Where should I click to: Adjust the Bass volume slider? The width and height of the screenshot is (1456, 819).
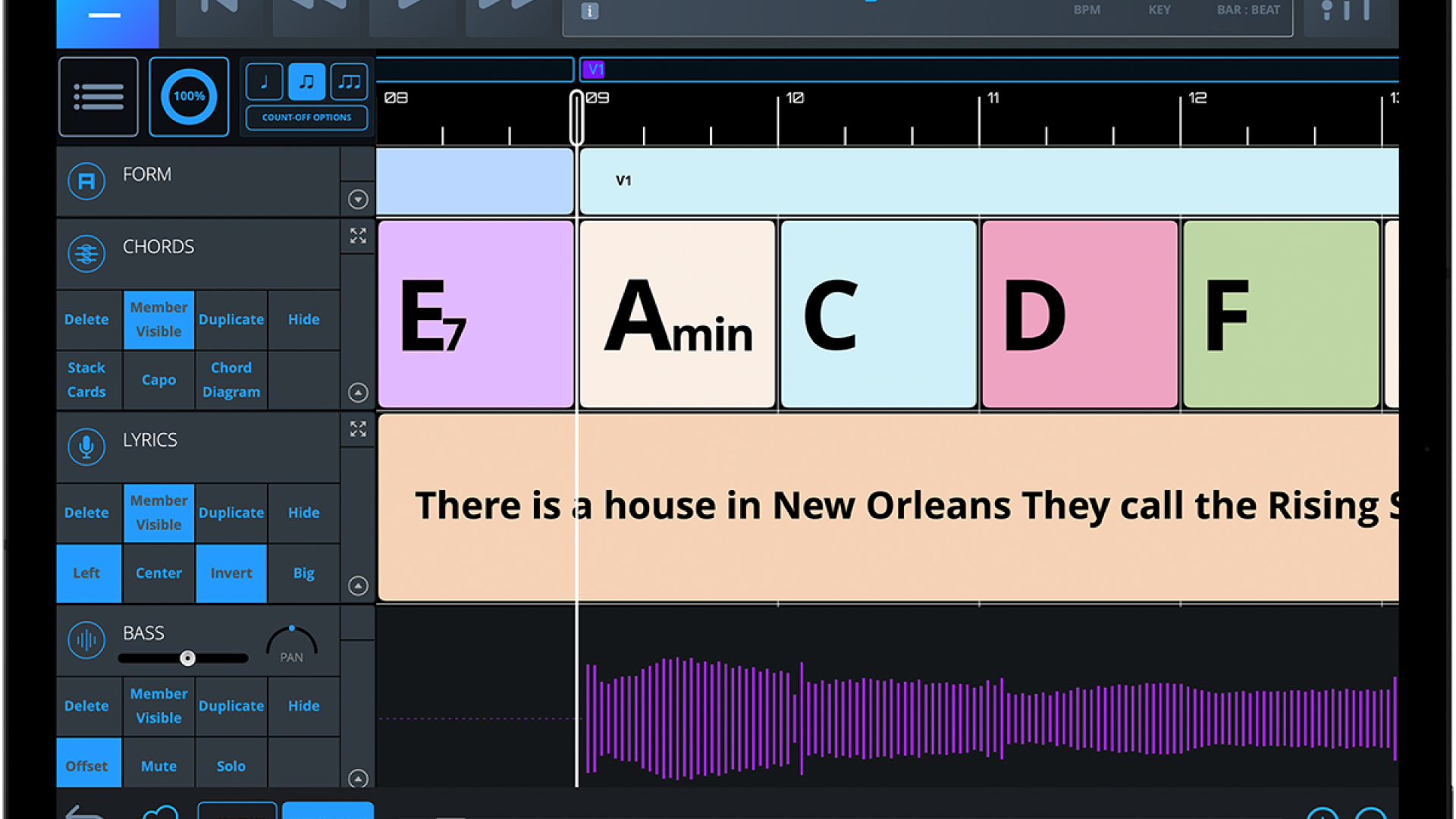click(x=187, y=658)
